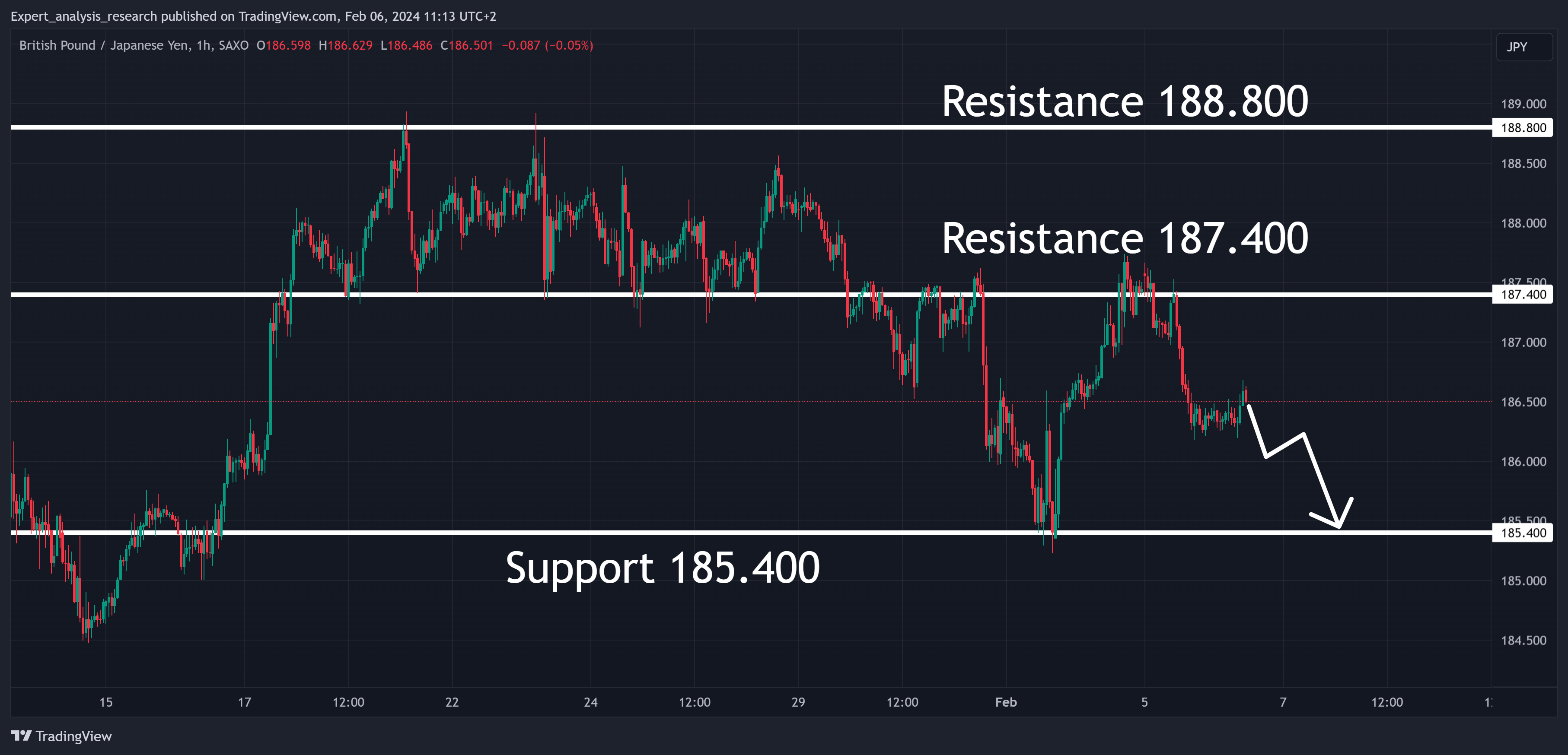1568x755 pixels.
Task: Click the 22 date label on time axis
Action: pyautogui.click(x=452, y=702)
